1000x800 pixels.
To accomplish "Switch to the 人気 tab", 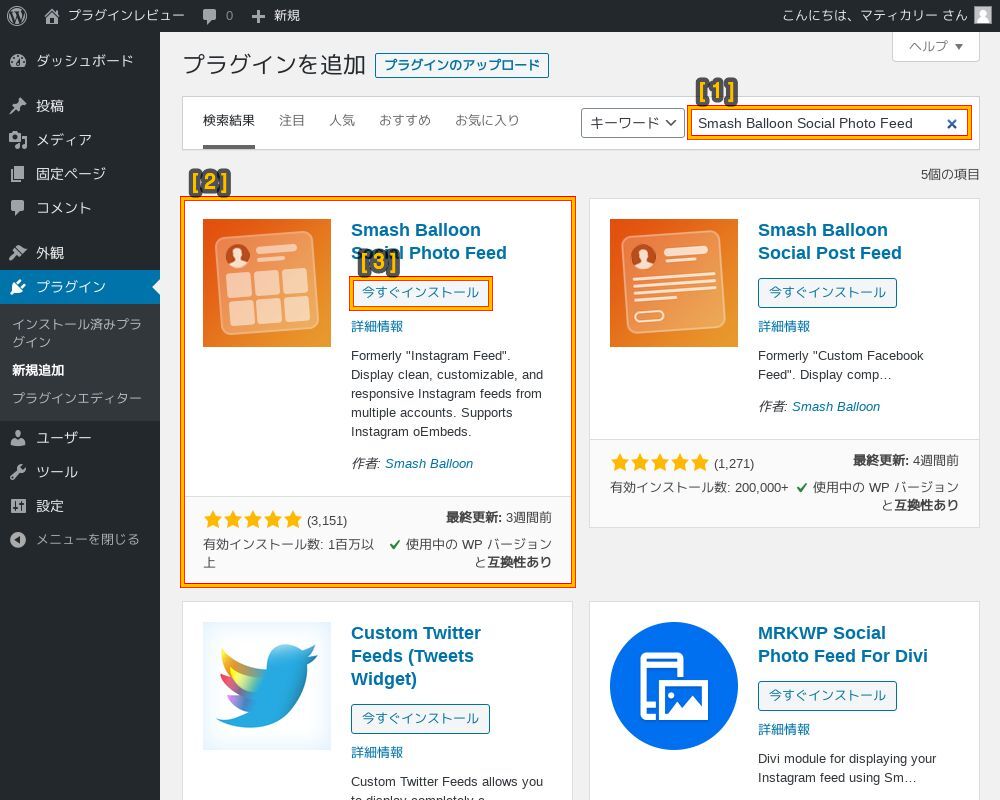I will pyautogui.click(x=342, y=121).
